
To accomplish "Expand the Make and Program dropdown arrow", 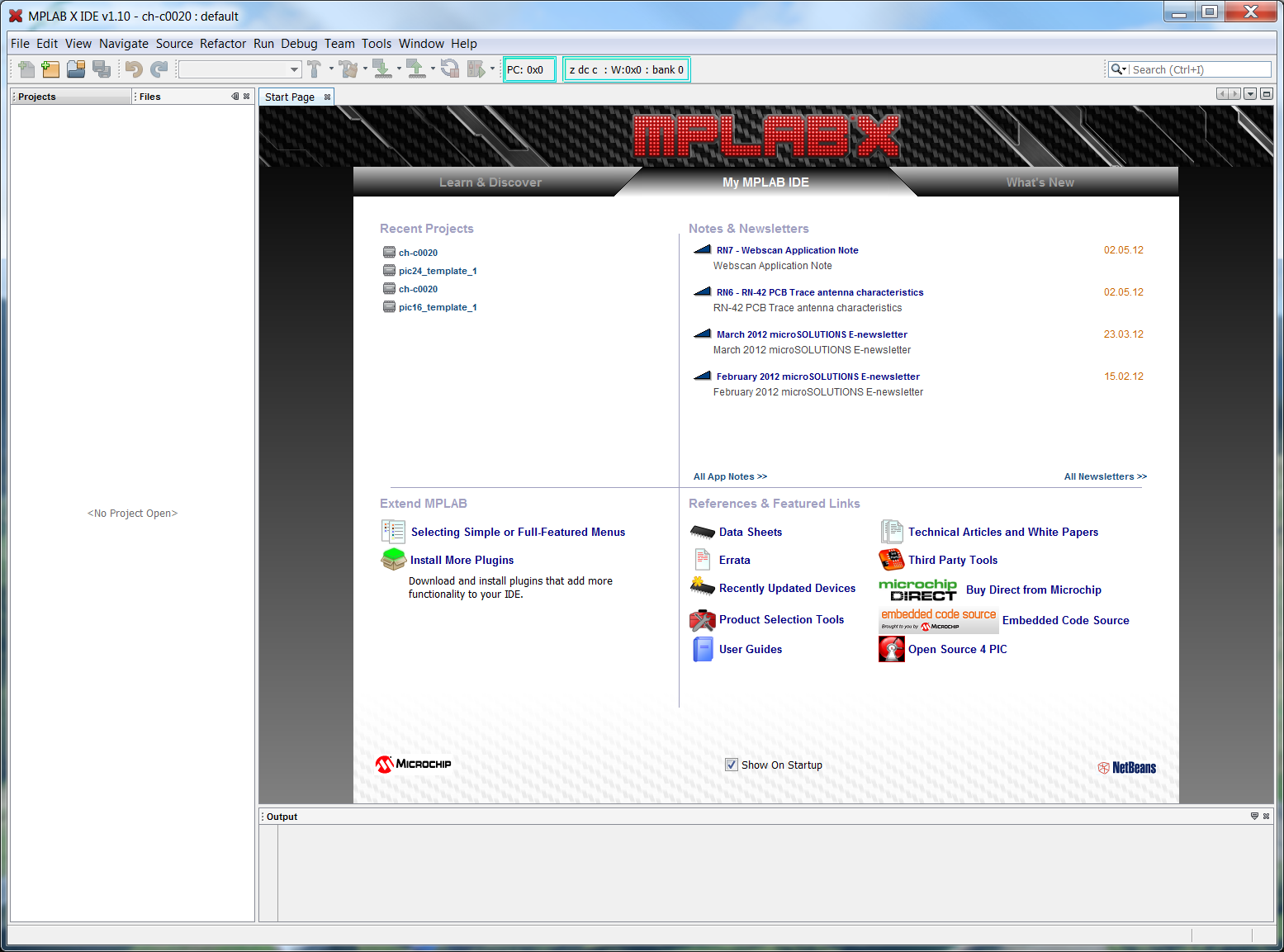I will (399, 69).
